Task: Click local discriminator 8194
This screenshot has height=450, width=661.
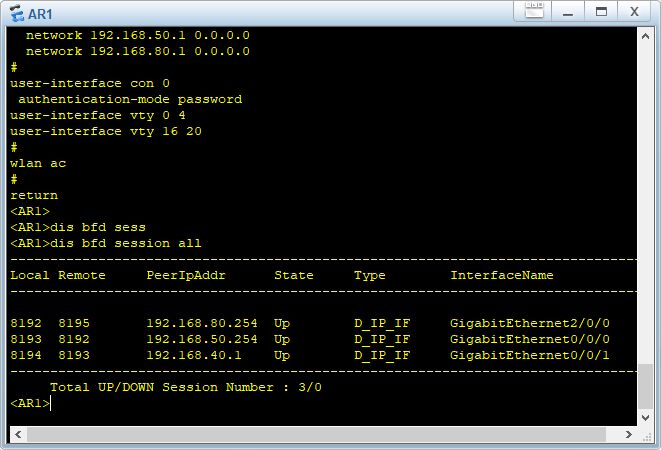Action: (x=26, y=356)
